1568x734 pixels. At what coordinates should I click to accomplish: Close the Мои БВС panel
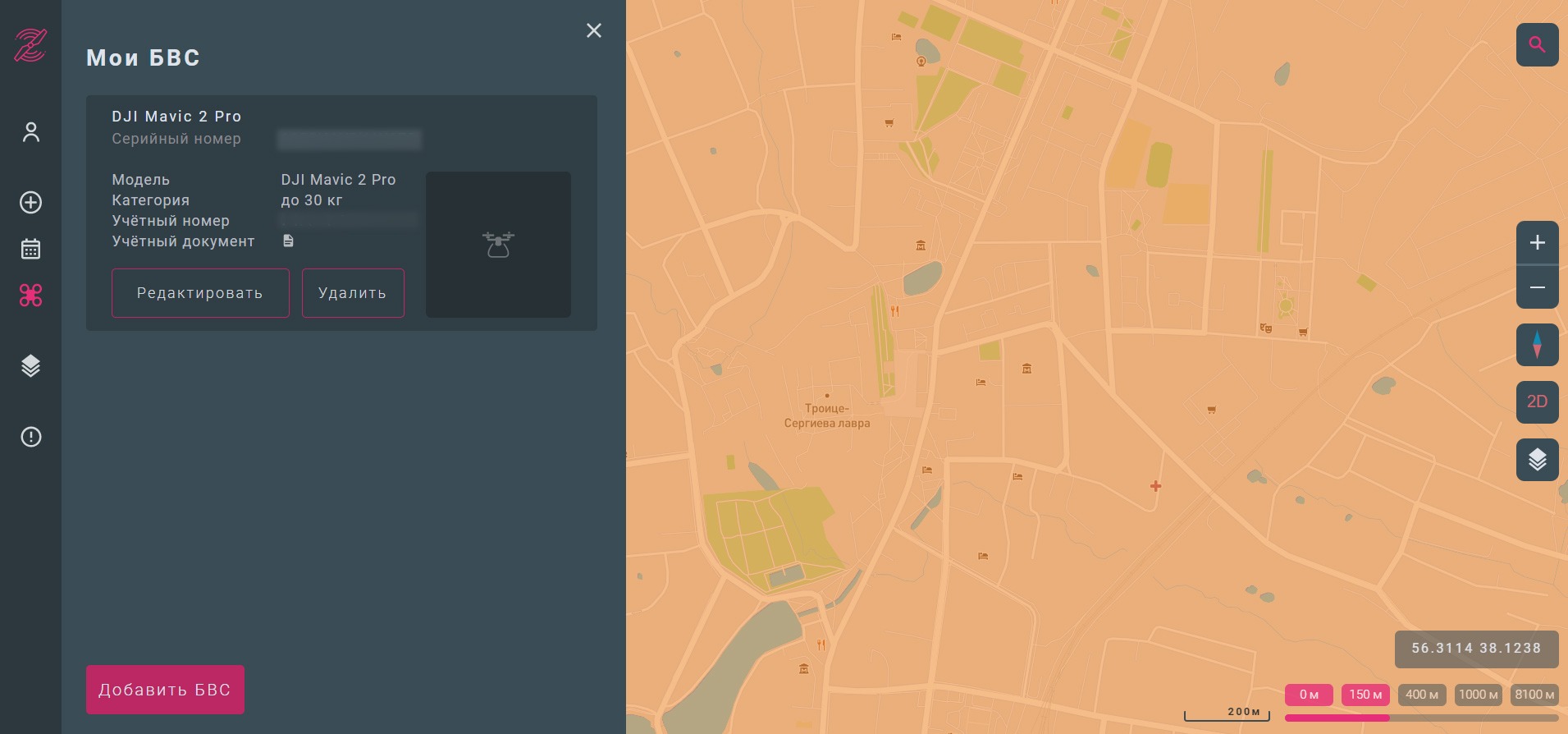594,30
